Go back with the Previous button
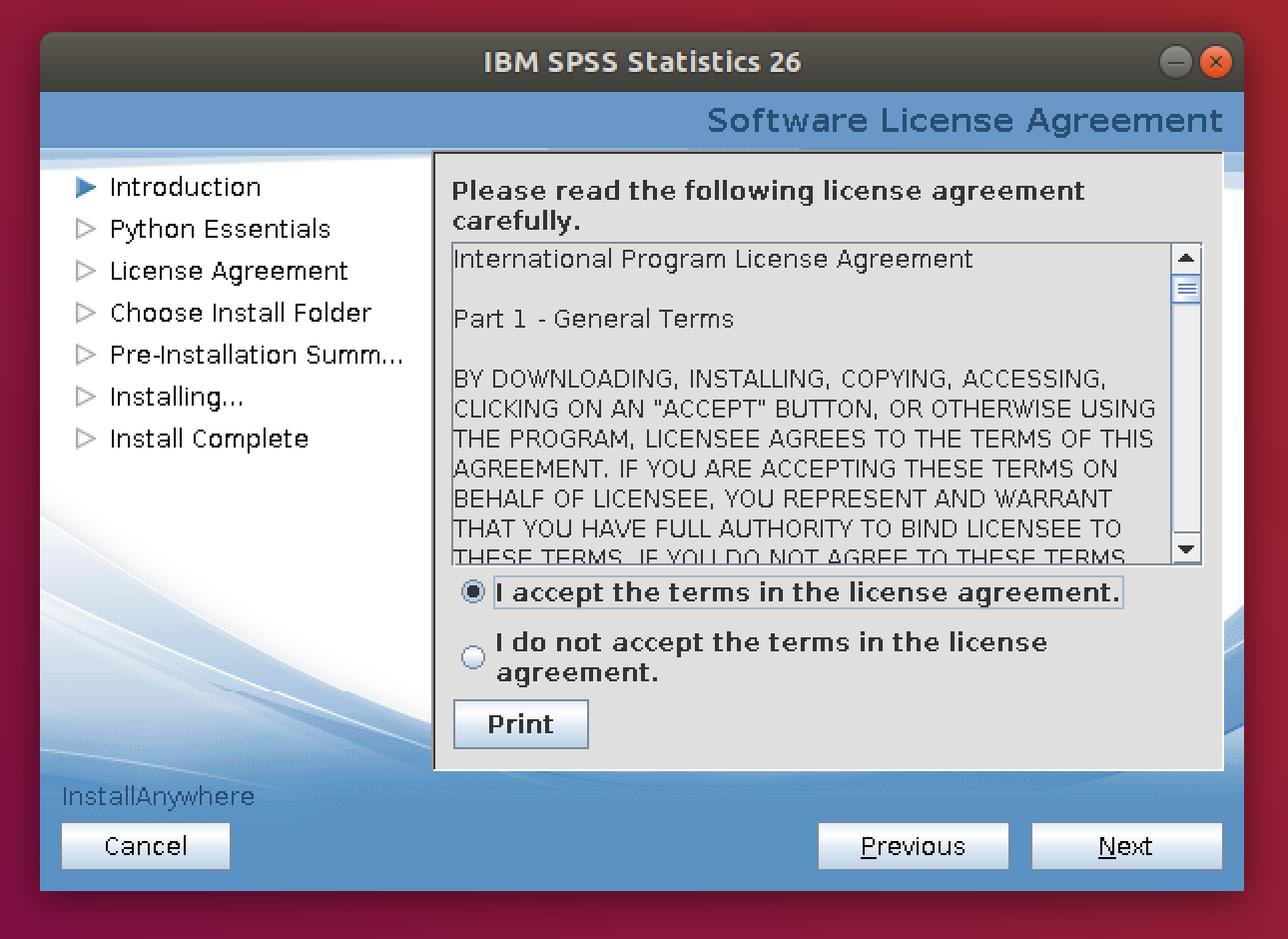 pyautogui.click(x=913, y=846)
